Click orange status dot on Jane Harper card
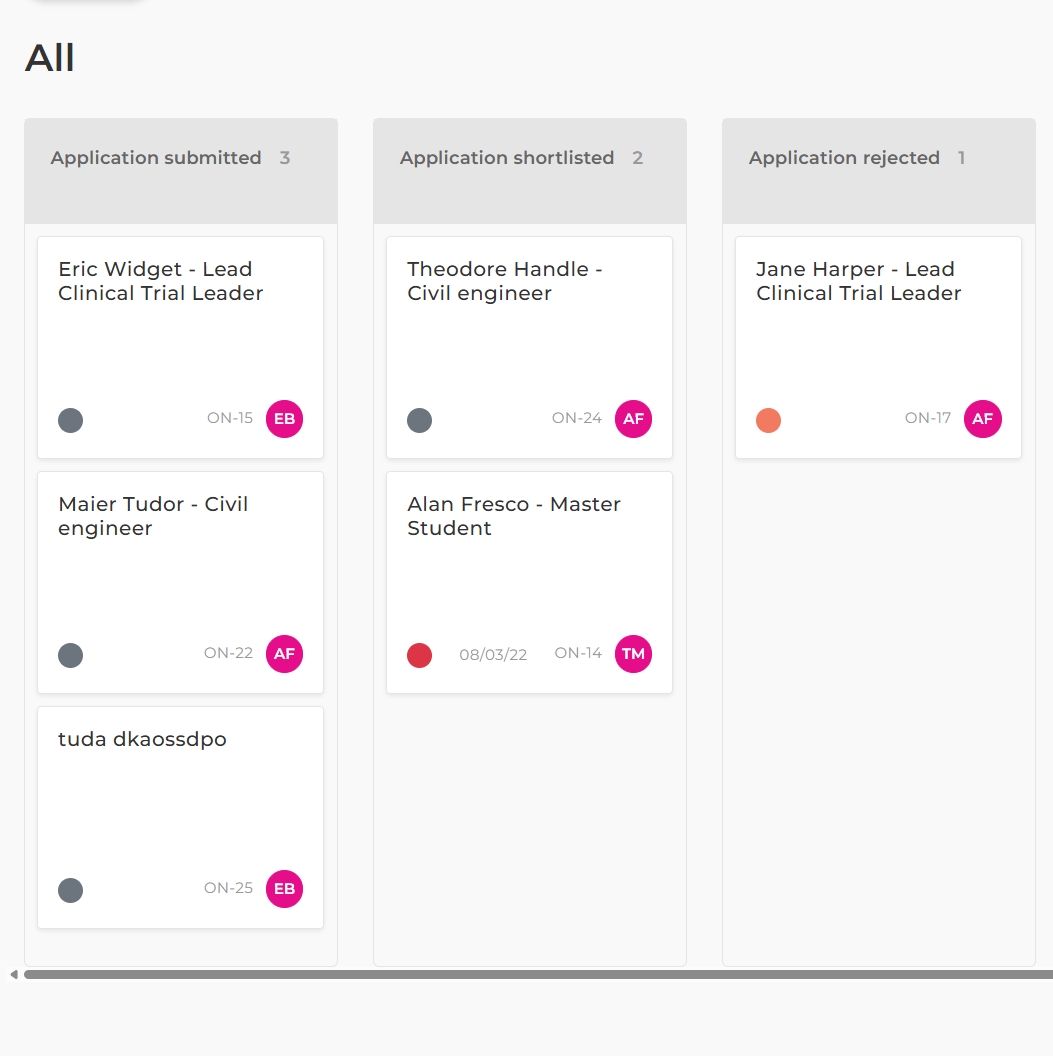 (x=768, y=420)
